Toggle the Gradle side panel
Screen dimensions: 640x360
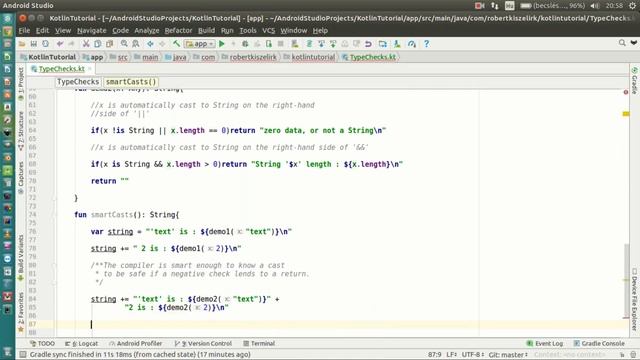(x=634, y=80)
